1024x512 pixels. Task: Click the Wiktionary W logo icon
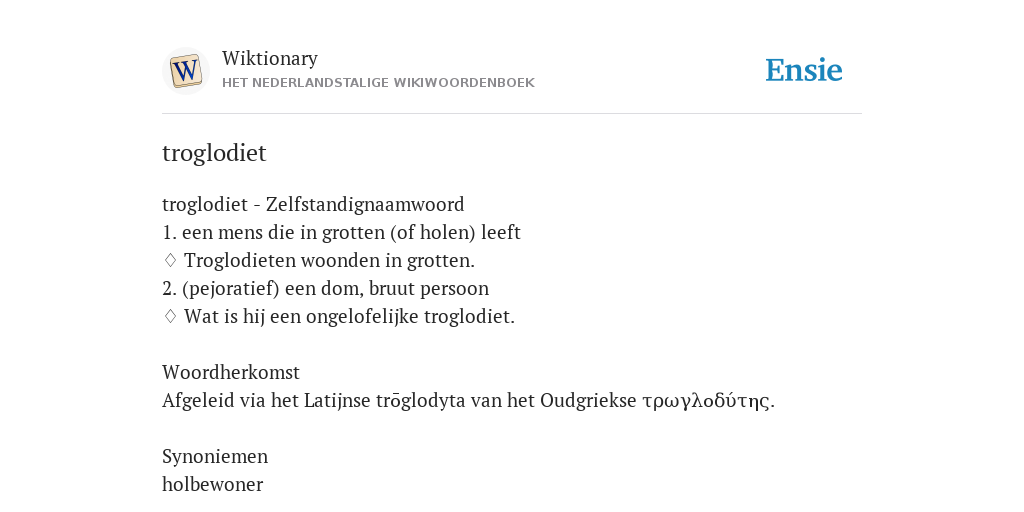coord(185,71)
